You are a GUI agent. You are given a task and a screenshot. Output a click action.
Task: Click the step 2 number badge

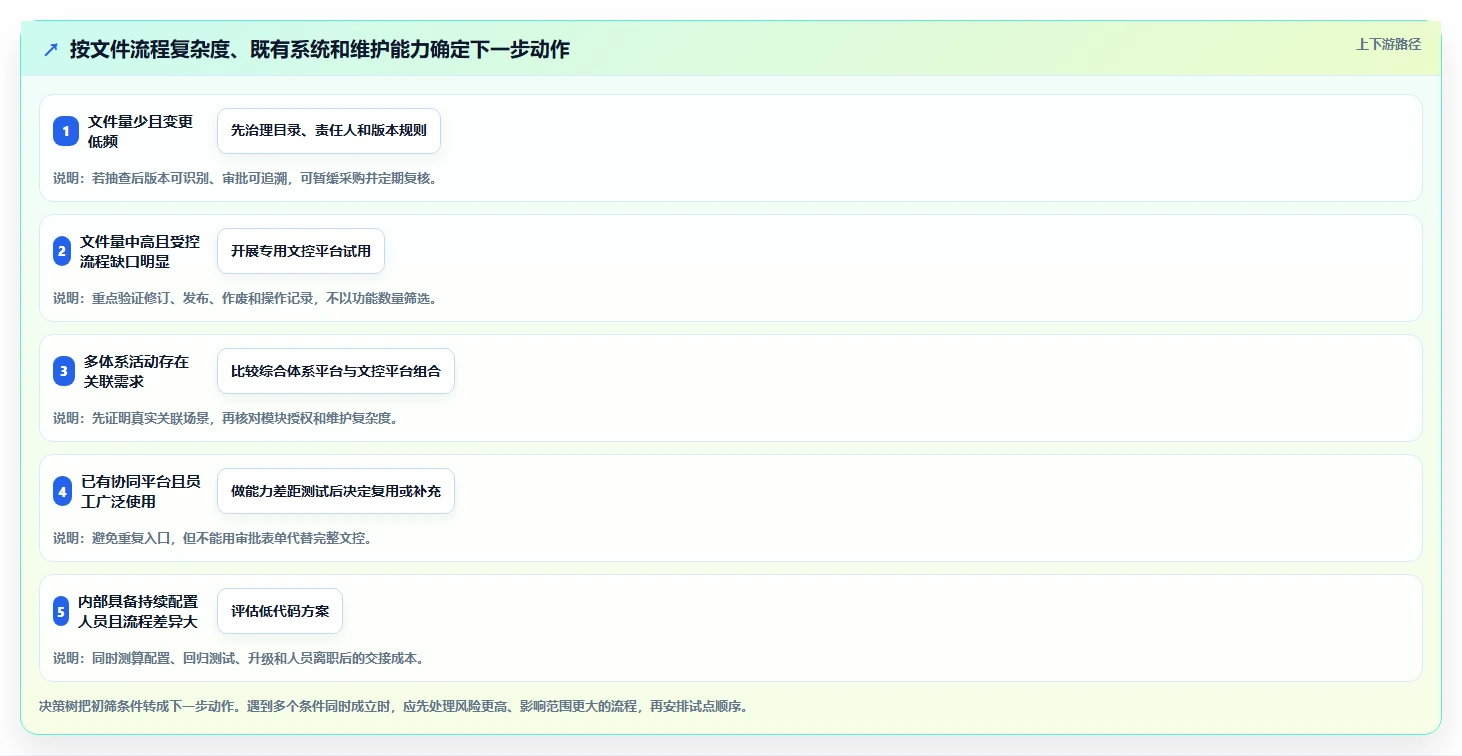62,251
